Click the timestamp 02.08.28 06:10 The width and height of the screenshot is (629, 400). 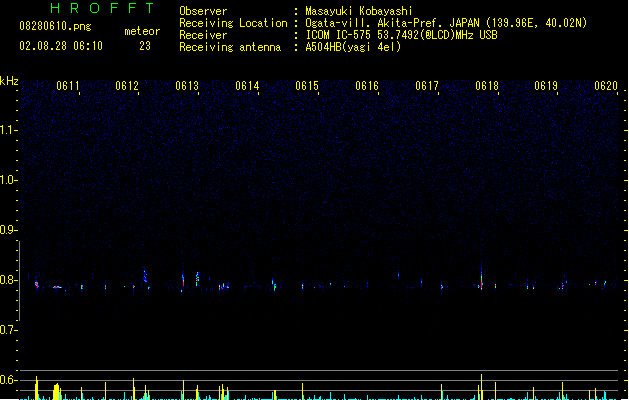pyautogui.click(x=61, y=46)
